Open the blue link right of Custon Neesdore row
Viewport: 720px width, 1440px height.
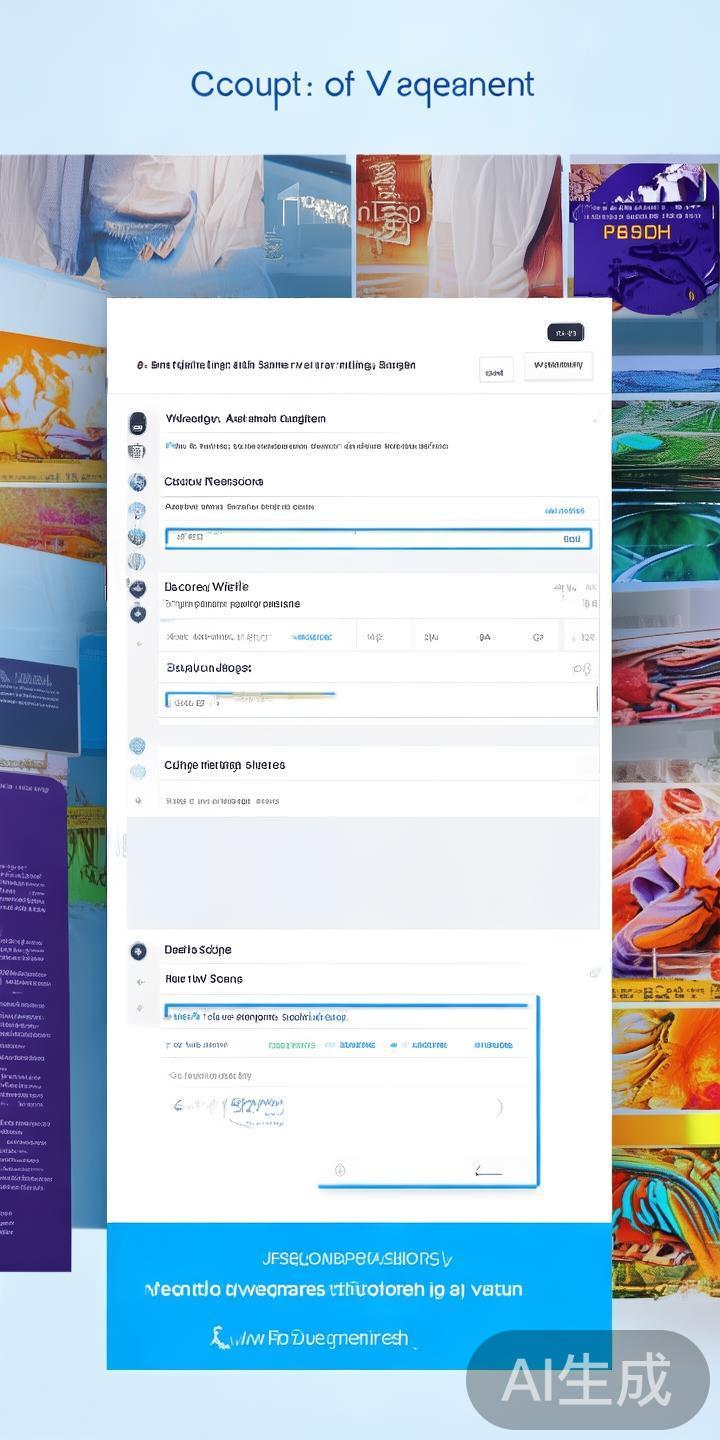[x=564, y=510]
